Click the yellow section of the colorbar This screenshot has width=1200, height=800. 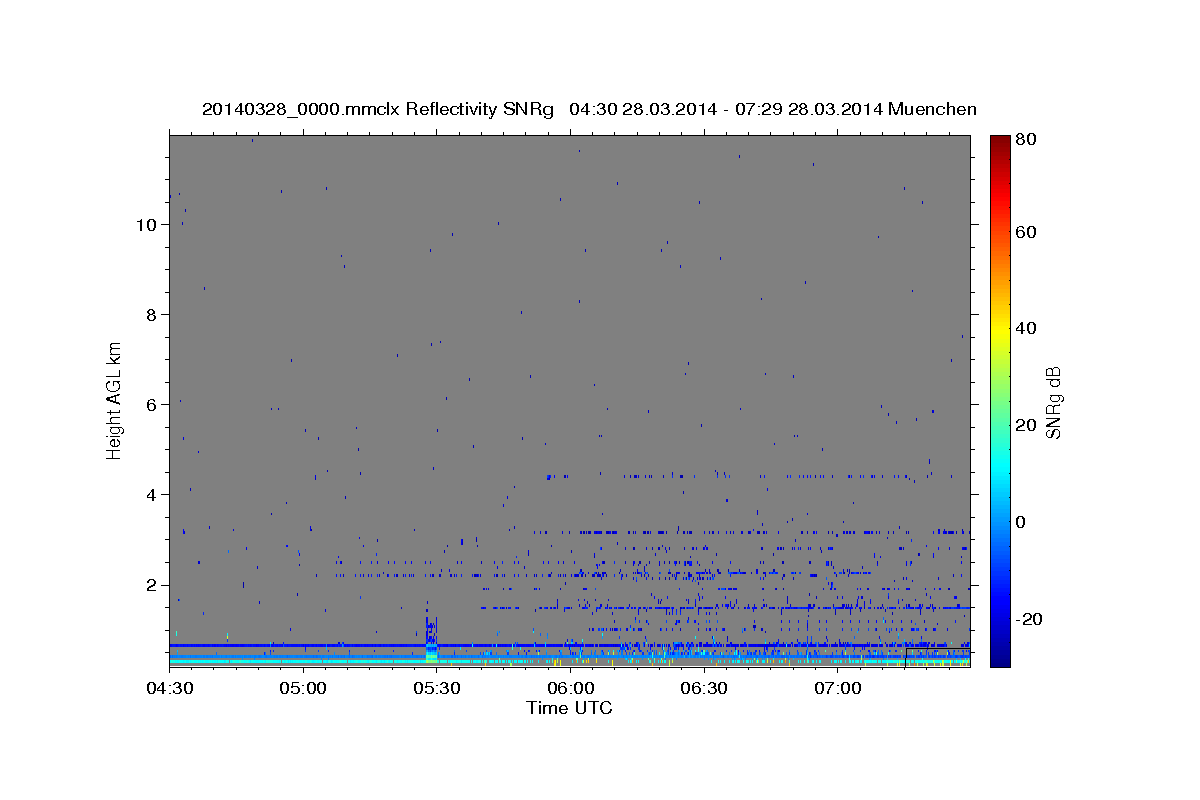point(999,330)
